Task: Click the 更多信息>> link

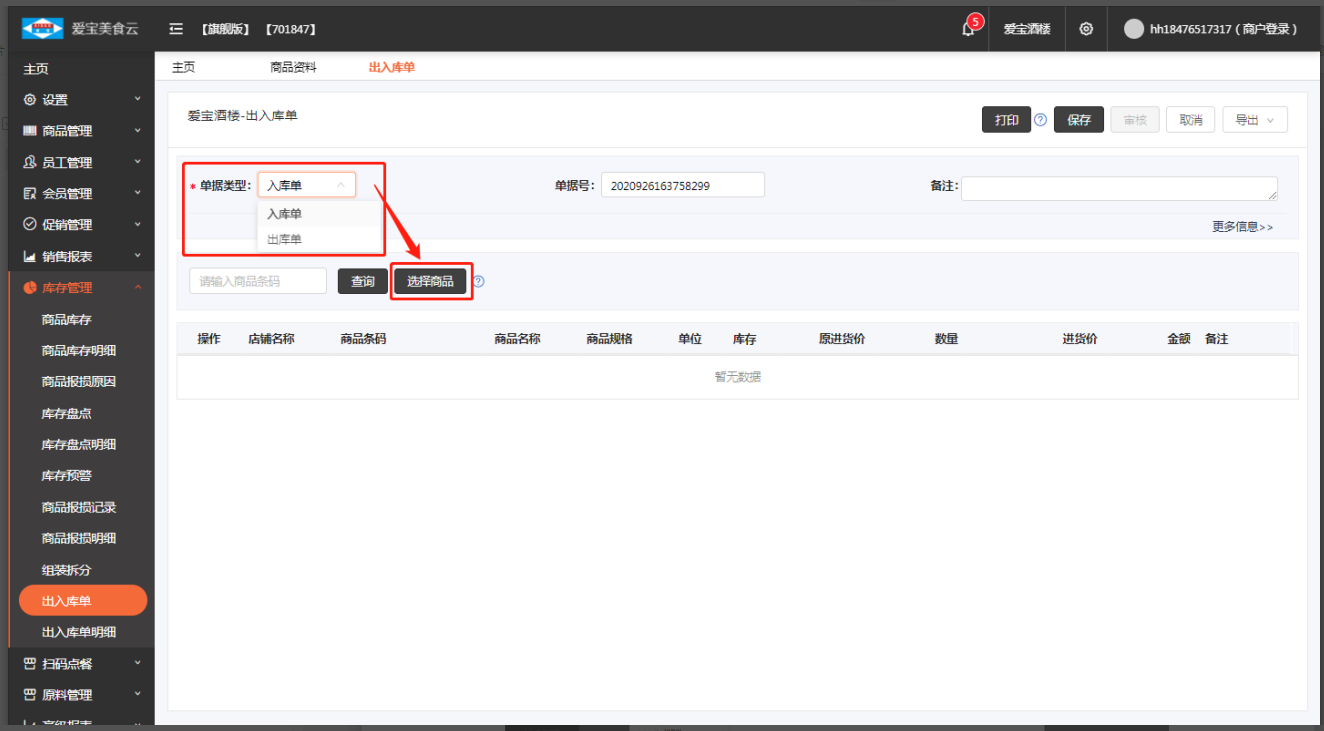Action: click(x=1242, y=227)
